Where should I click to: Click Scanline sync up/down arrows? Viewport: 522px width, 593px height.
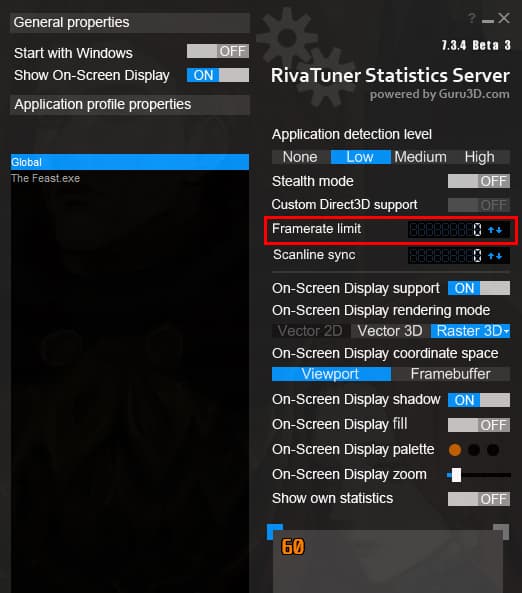(495, 256)
